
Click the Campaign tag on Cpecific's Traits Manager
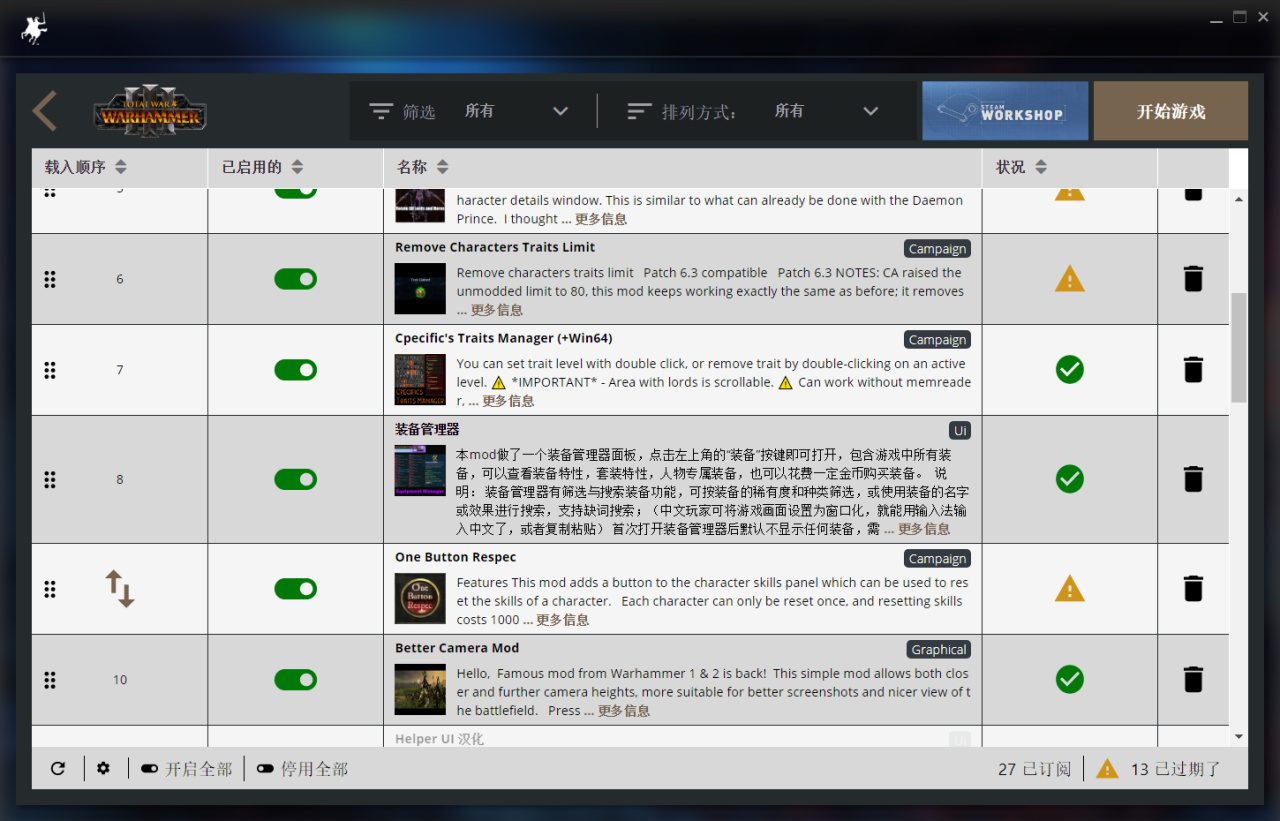[x=938, y=340]
